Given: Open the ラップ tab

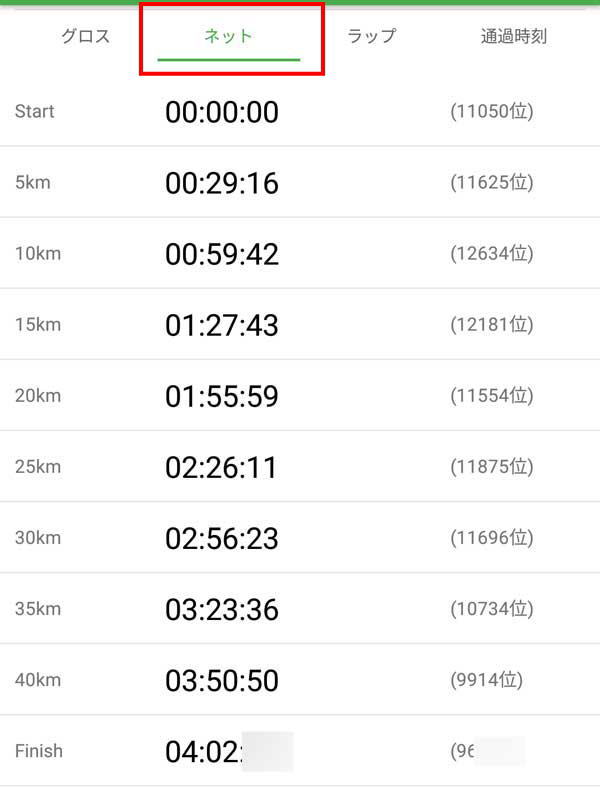Looking at the screenshot, I should 372,37.
